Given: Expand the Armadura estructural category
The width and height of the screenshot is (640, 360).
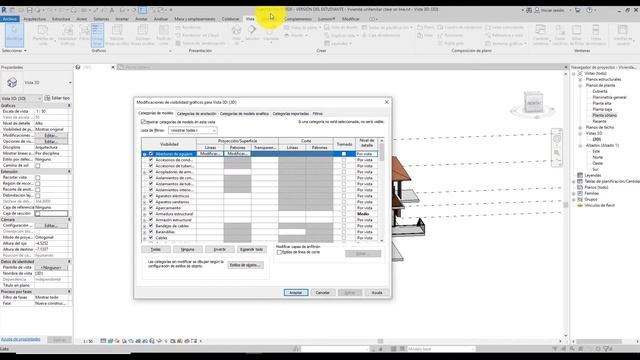Looking at the screenshot, I should click(x=144, y=214).
